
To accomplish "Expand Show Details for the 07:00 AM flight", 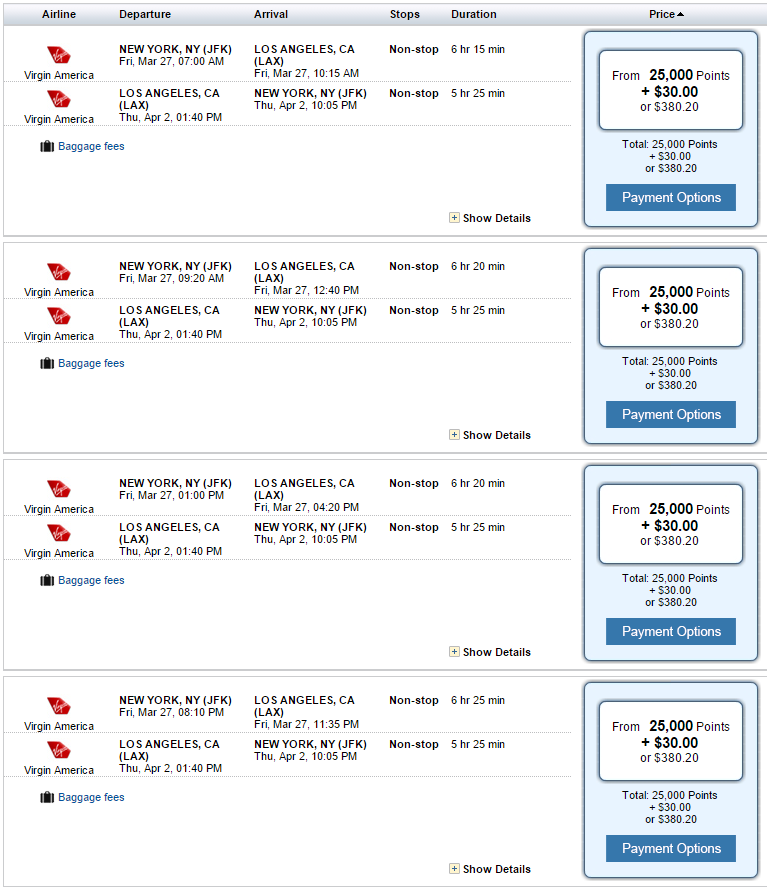I will [x=490, y=218].
